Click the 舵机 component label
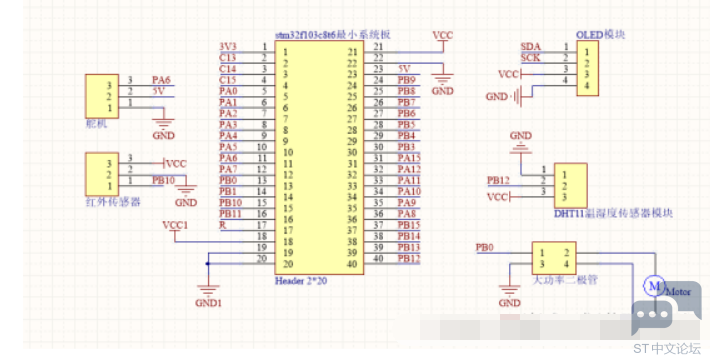Image resolution: width=710 pixels, height=364 pixels. [96, 124]
